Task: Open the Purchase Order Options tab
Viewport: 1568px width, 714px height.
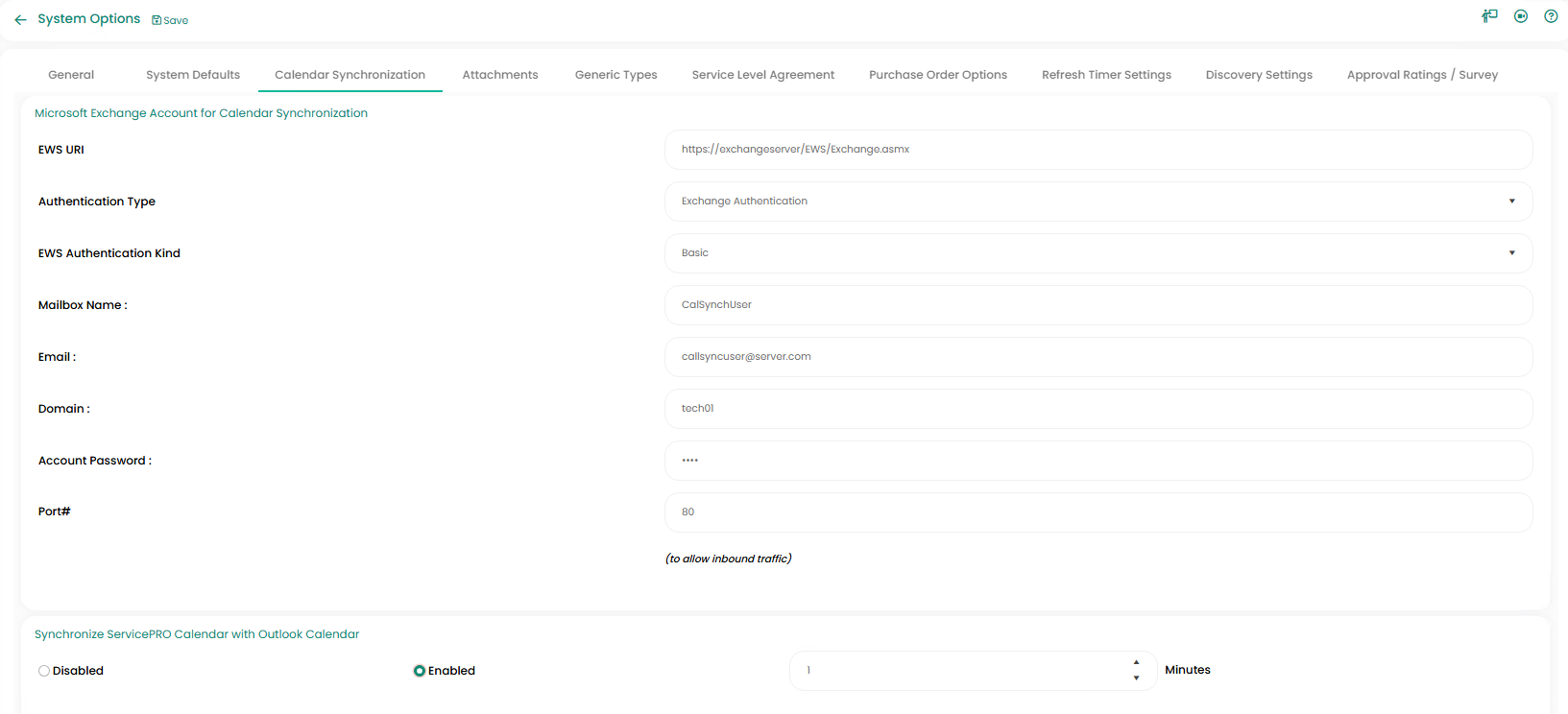Action: click(x=937, y=75)
